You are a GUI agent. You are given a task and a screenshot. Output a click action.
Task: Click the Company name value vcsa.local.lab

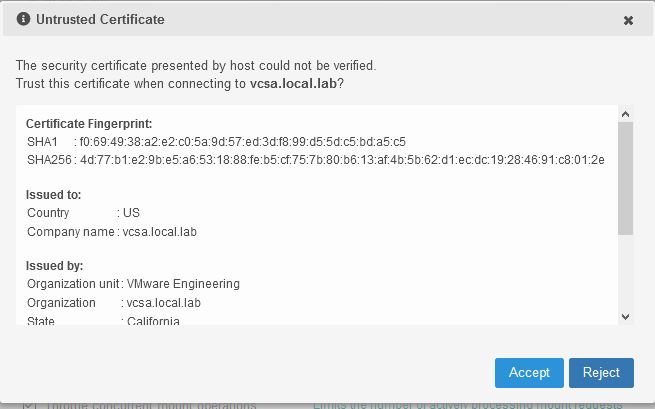pyautogui.click(x=160, y=231)
